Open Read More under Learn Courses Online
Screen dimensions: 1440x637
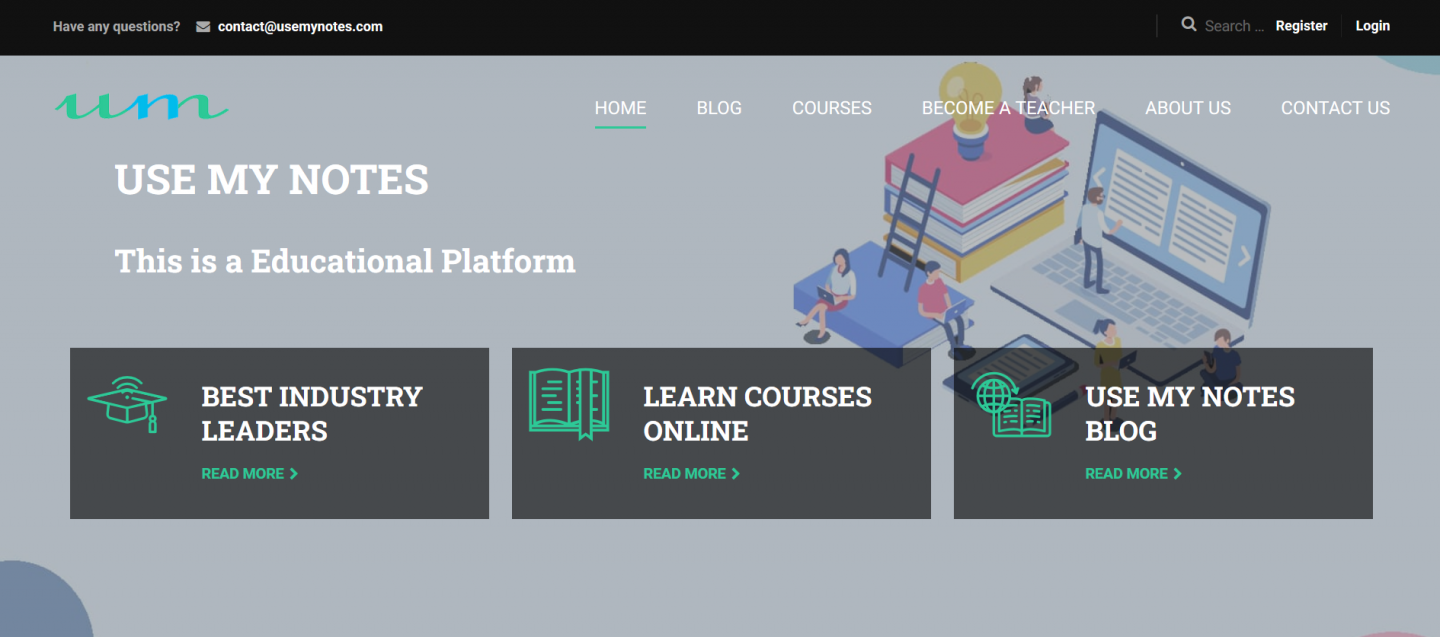pyautogui.click(x=692, y=473)
